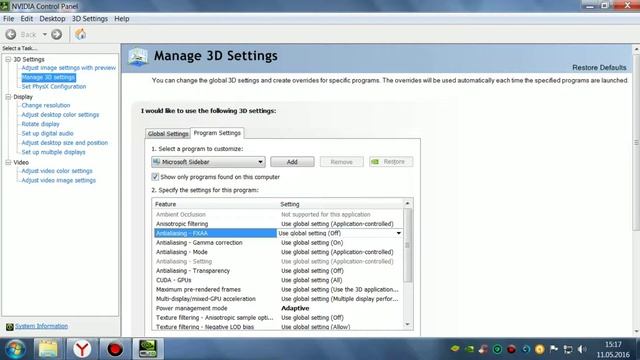The width and height of the screenshot is (640, 360).
Task: Collapse the 3D Settings tree node
Action: pos(8,59)
